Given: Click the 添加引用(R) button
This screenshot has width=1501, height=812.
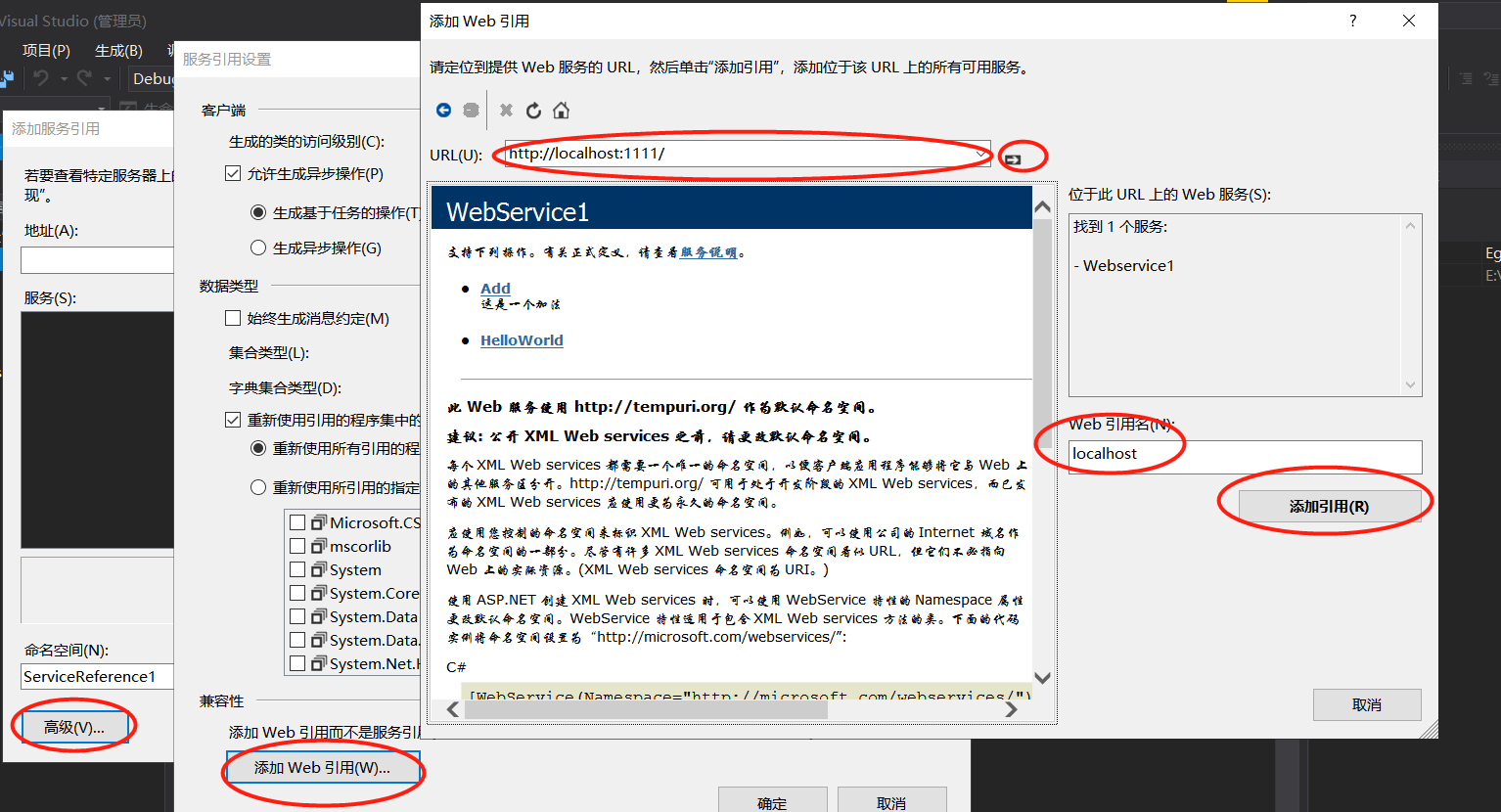Looking at the screenshot, I should 1329,506.
